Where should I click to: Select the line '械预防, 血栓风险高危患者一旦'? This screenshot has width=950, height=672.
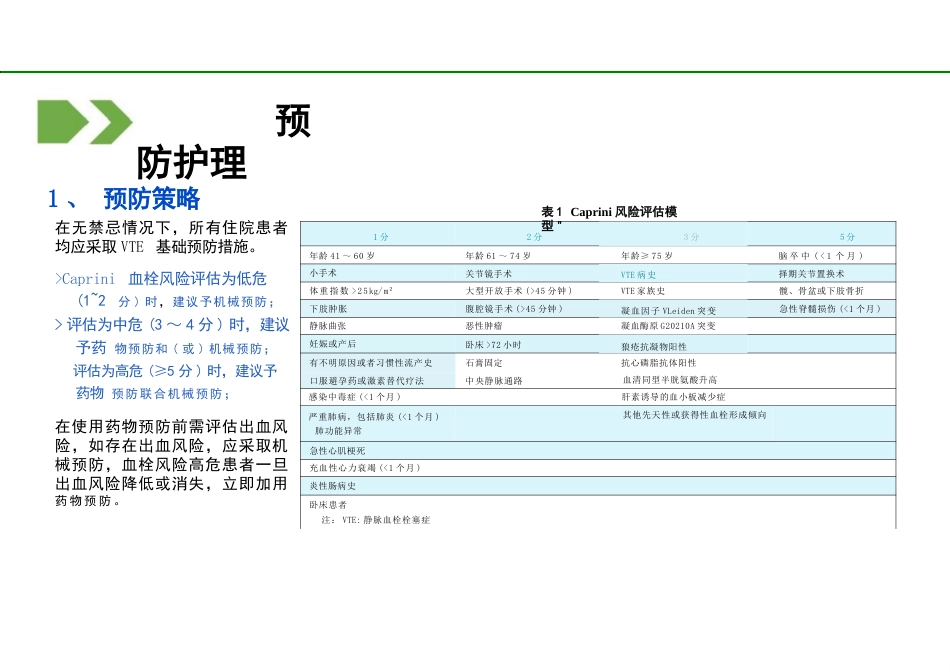click(171, 465)
